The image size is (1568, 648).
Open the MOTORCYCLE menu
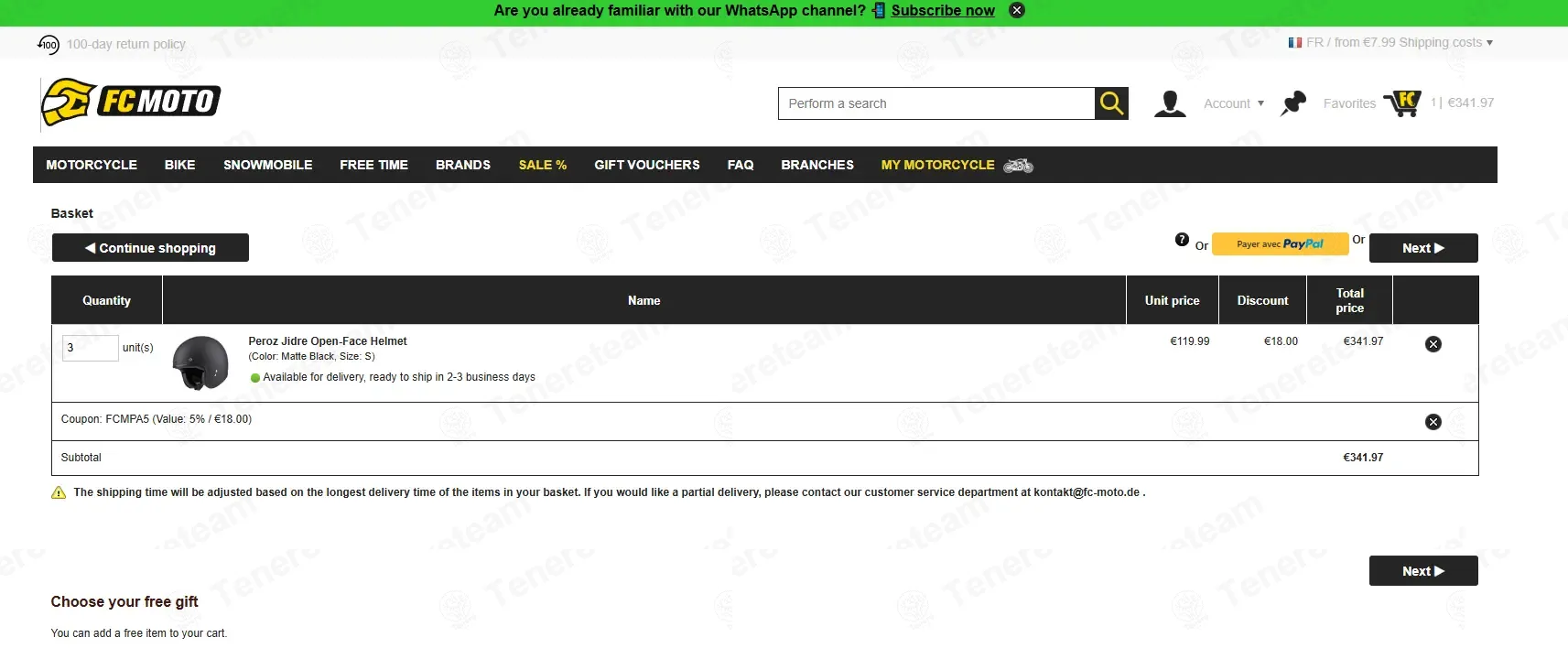pos(92,165)
